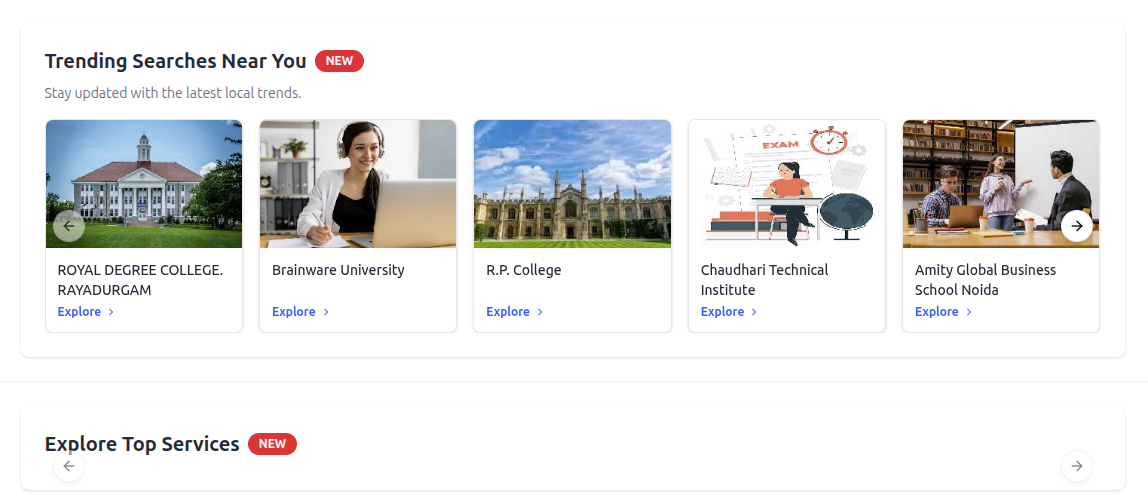Select the Chaudhari Technical Institute exam illustration
Screen dimensions: 1148x497
point(786,184)
